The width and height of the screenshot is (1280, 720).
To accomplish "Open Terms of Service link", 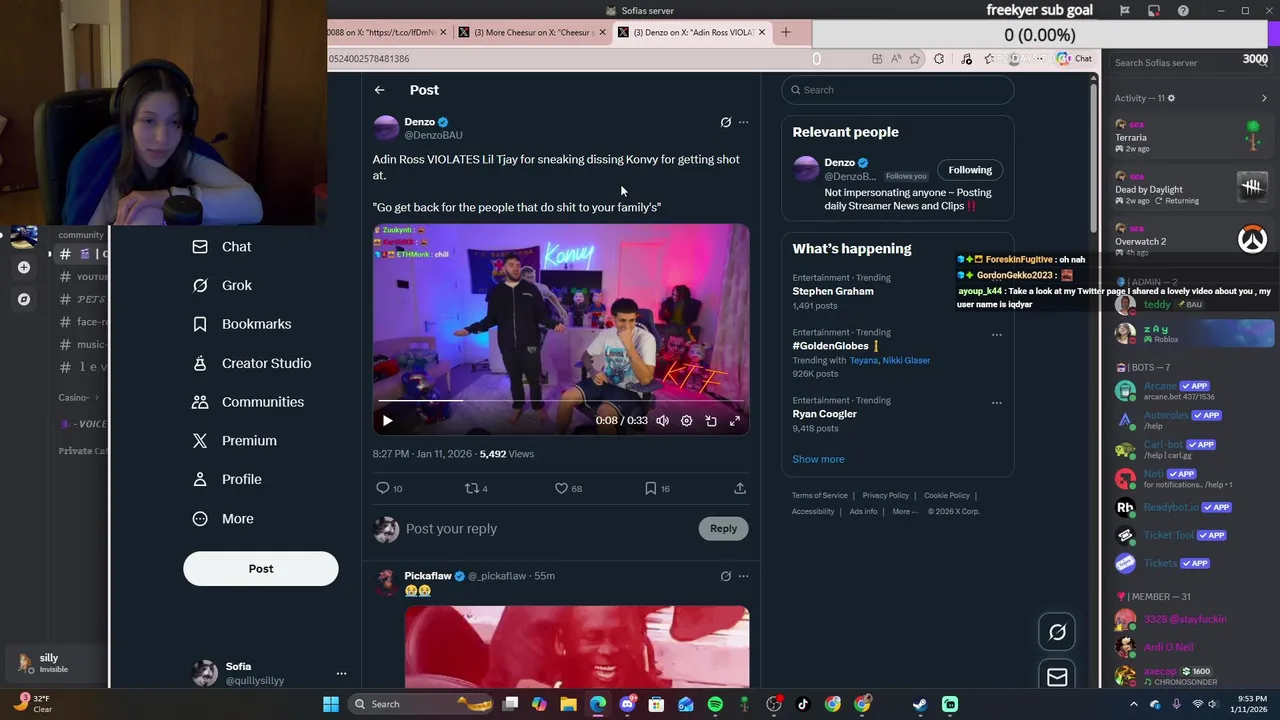I will click(x=819, y=496).
